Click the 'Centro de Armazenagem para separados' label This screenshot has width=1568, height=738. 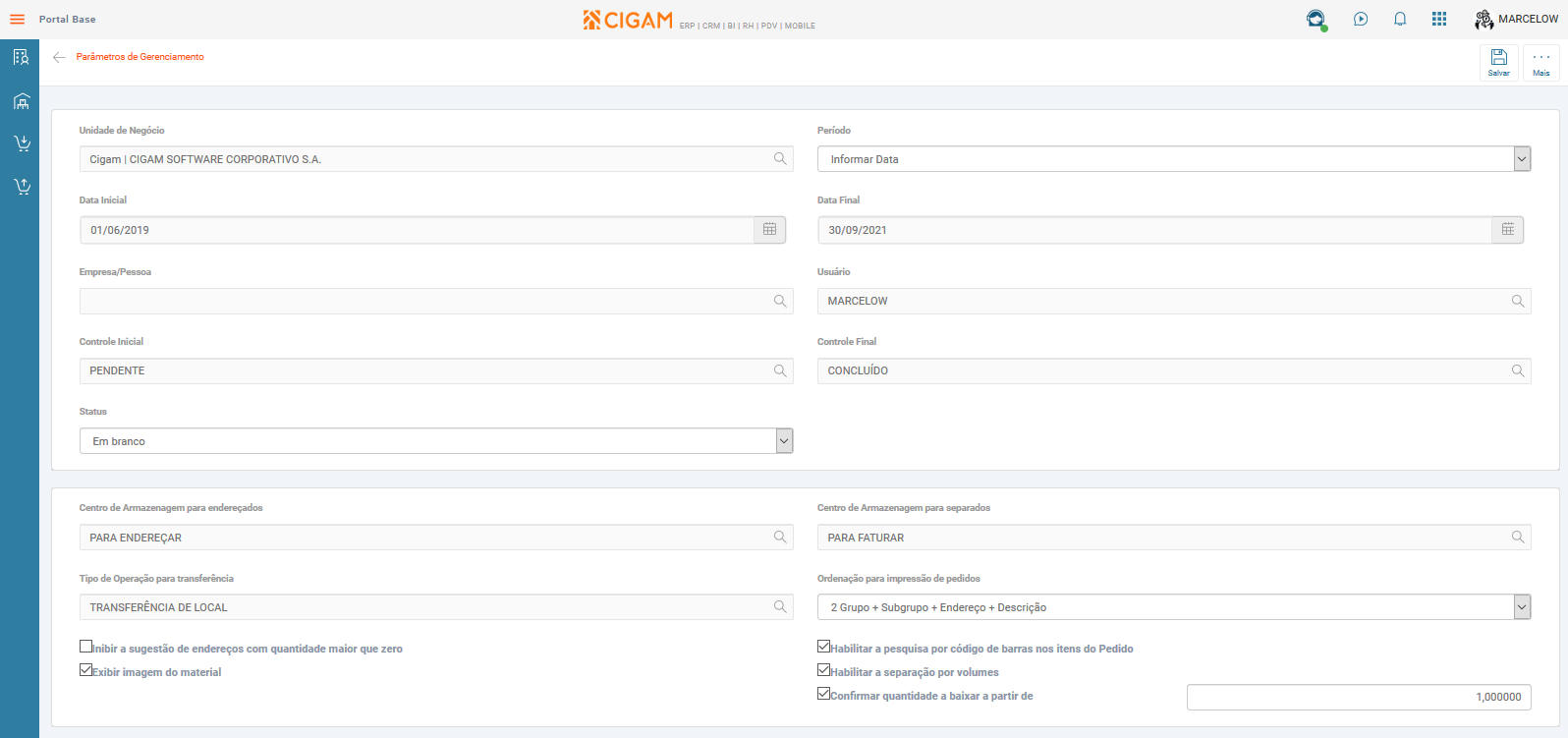pos(904,508)
